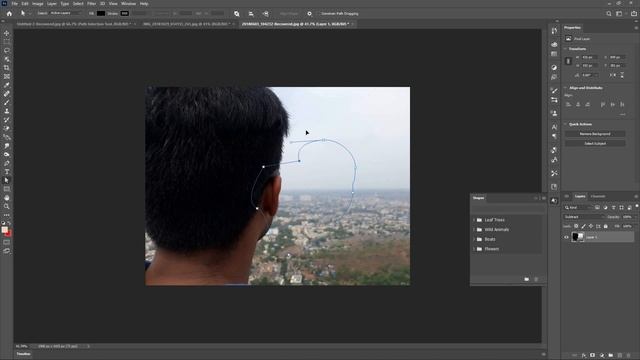Click the Share icon at top right
The height and width of the screenshot is (360, 640).
pos(633,13)
